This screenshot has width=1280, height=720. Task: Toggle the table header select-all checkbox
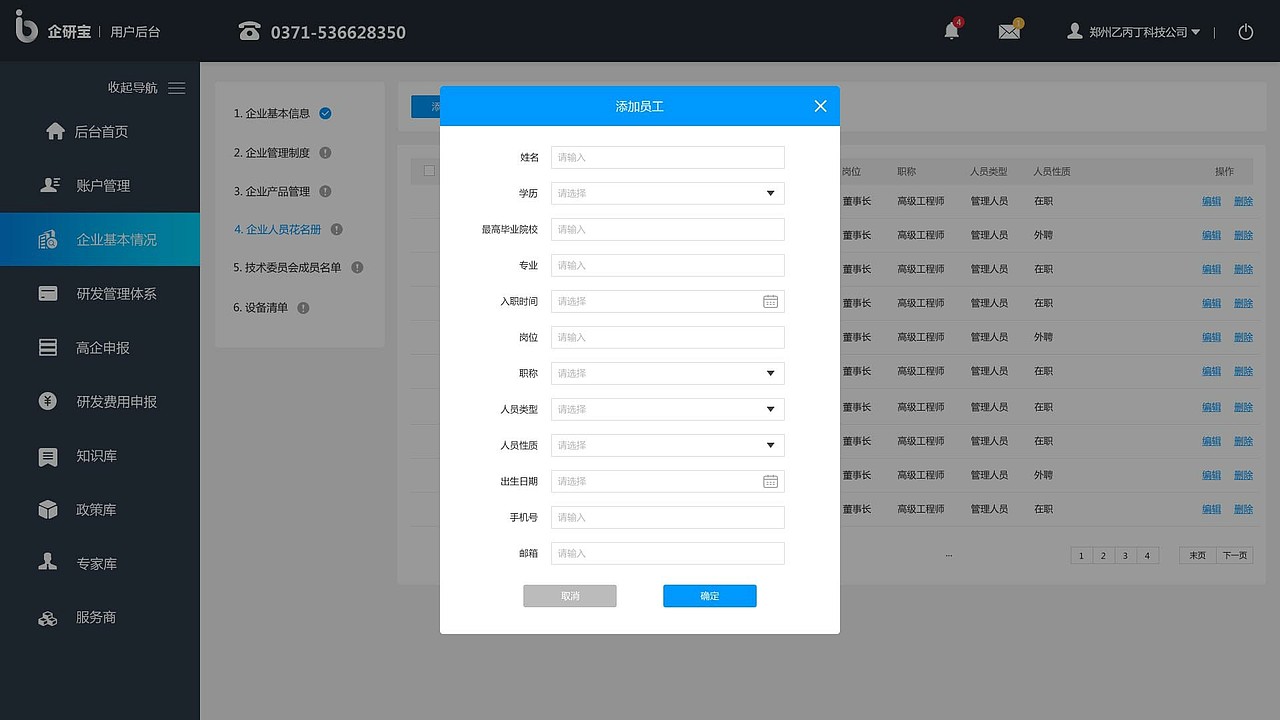429,171
